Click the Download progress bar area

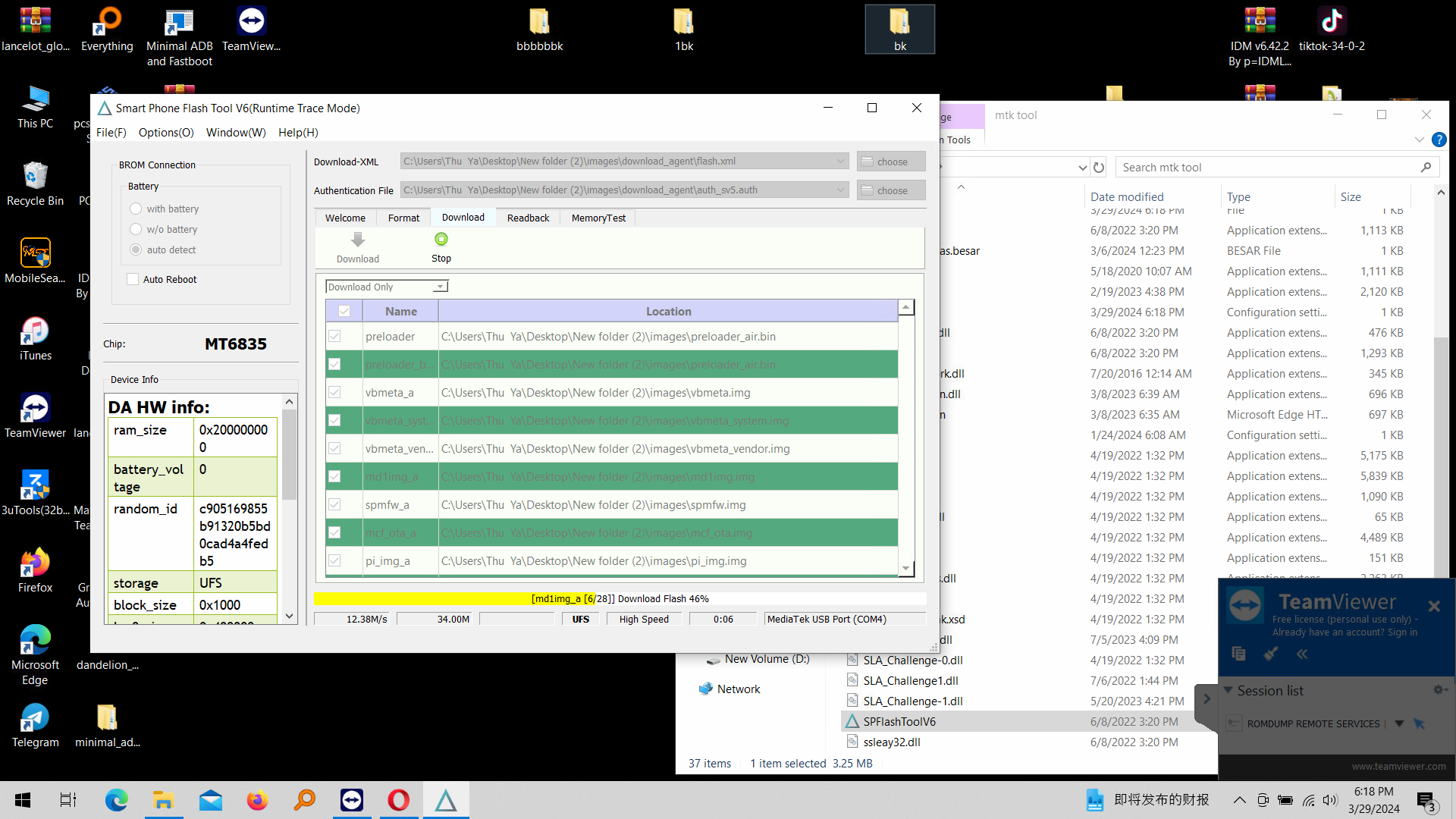tap(619, 598)
